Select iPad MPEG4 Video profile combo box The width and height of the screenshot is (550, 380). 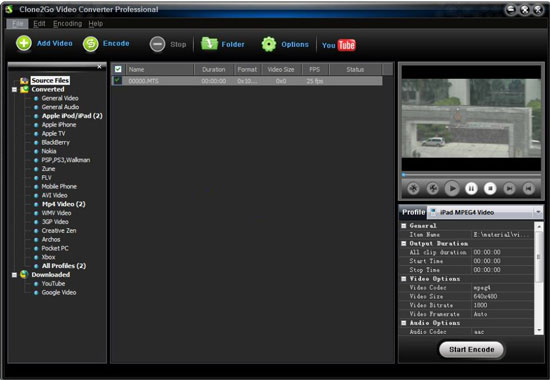pyautogui.click(x=485, y=212)
